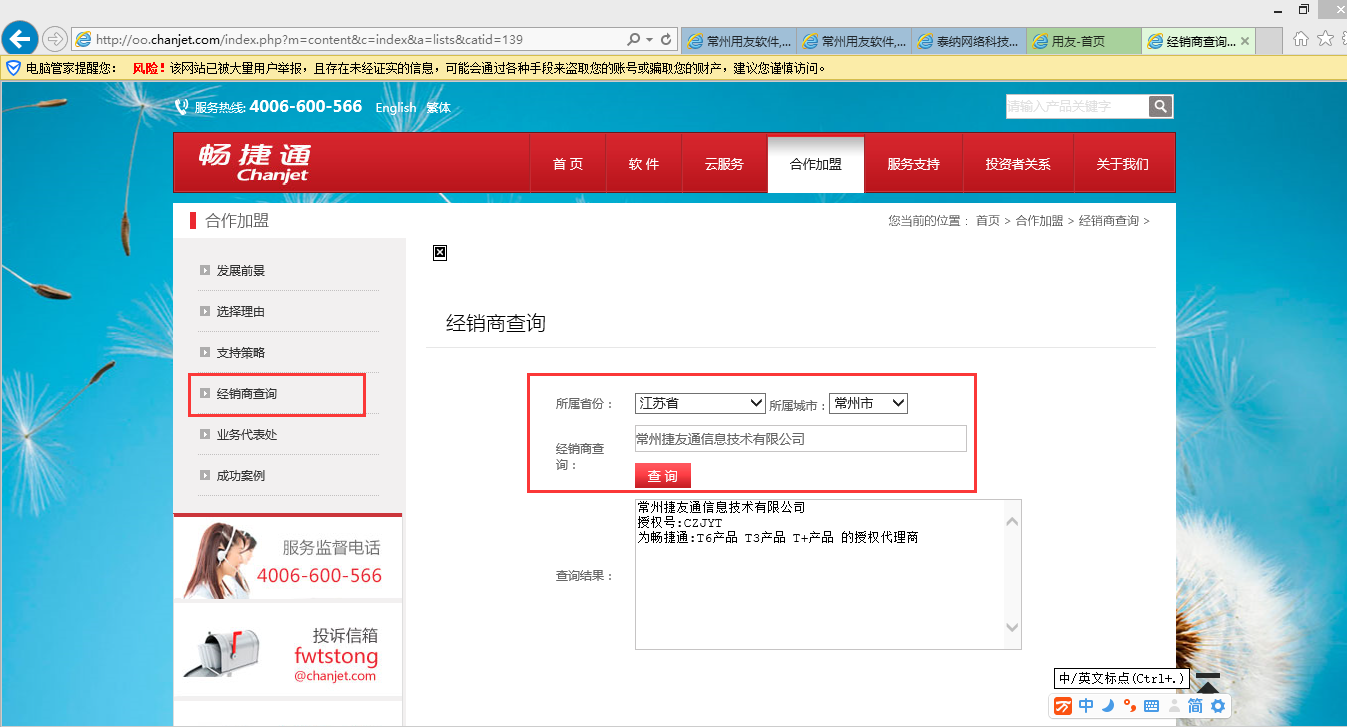Open the 云服务 navigation menu
The width and height of the screenshot is (1347, 727).
724,164
